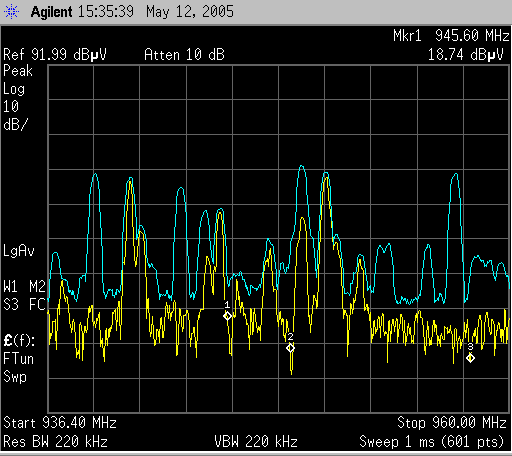Click the Stop 960.00 MHz frequency

tap(452, 423)
